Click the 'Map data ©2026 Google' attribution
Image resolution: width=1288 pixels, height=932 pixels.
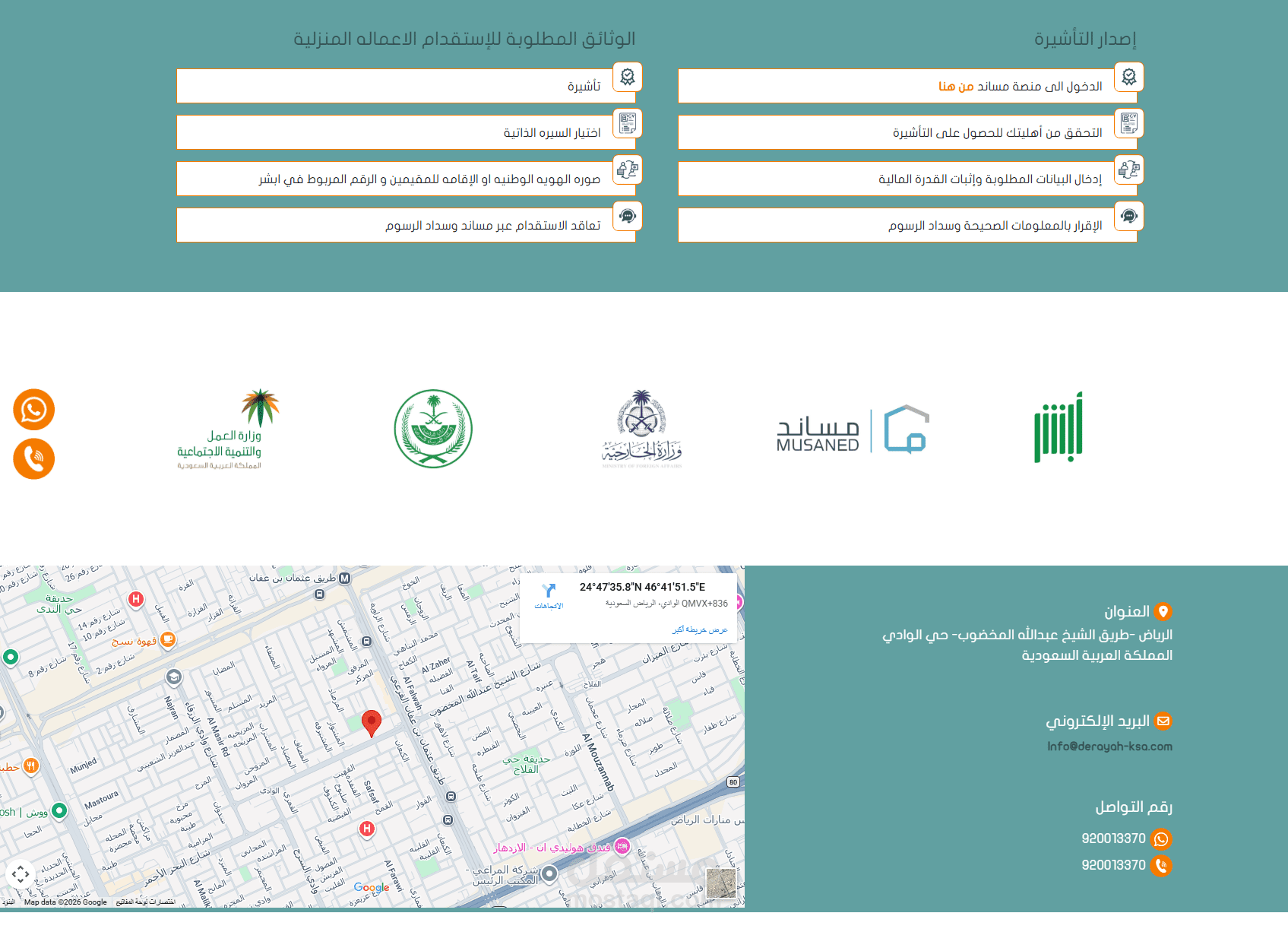(65, 902)
